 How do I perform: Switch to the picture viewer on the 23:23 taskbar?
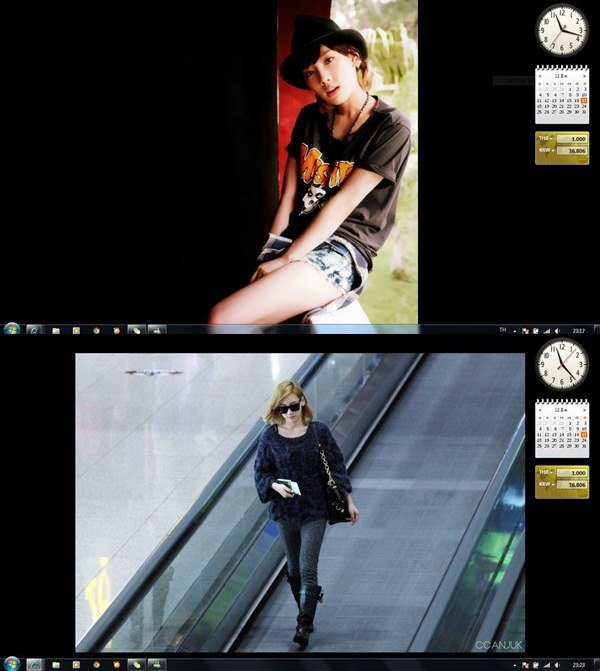(x=157, y=665)
